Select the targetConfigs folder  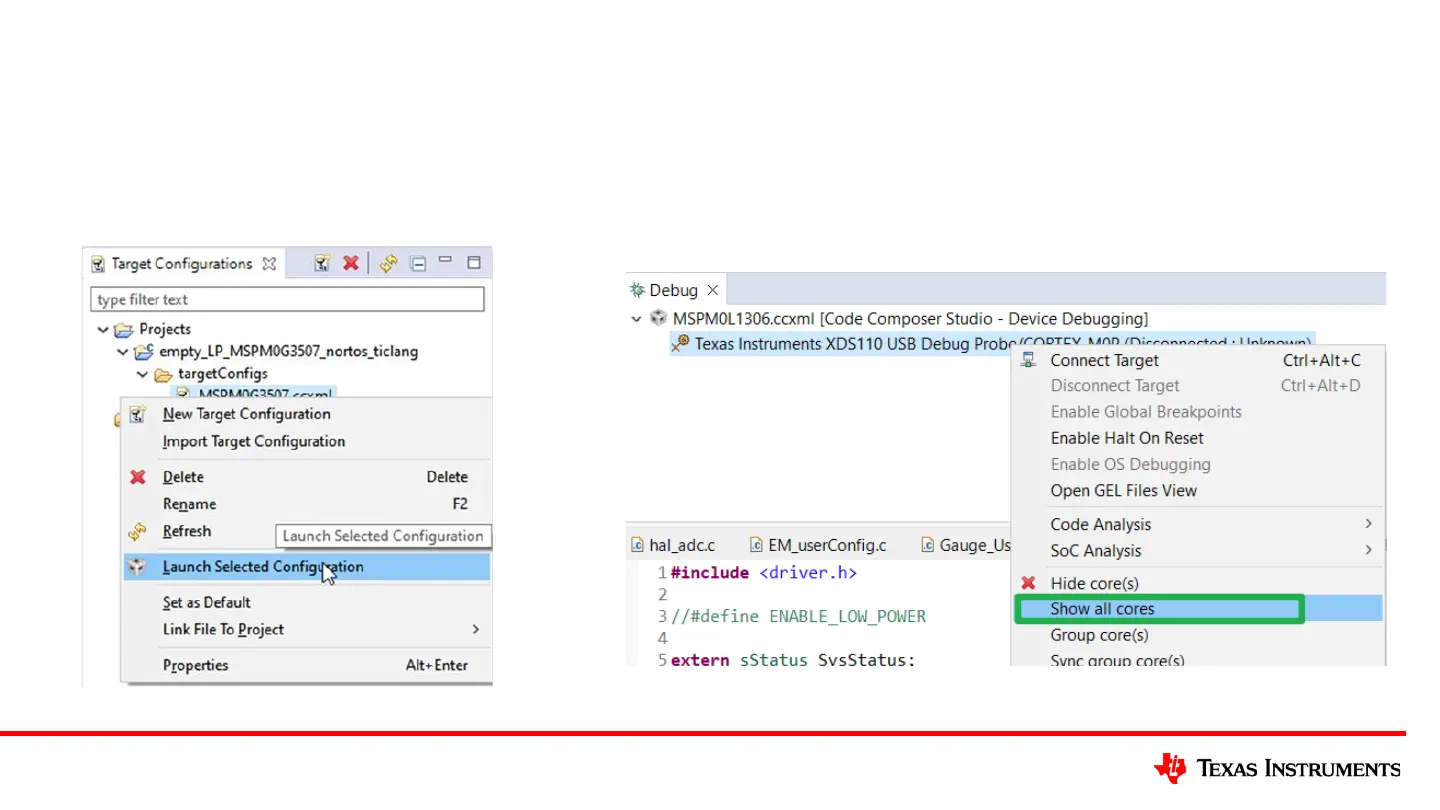[x=223, y=373]
